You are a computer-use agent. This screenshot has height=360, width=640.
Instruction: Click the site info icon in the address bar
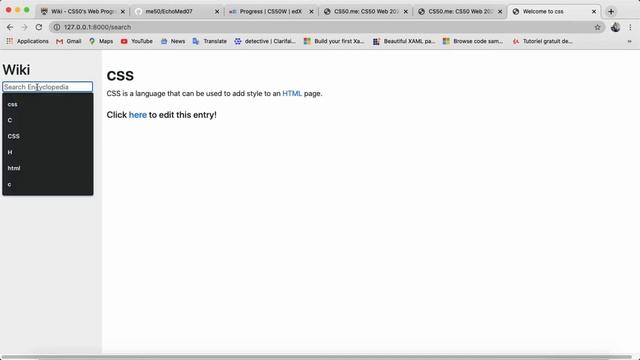click(x=57, y=27)
